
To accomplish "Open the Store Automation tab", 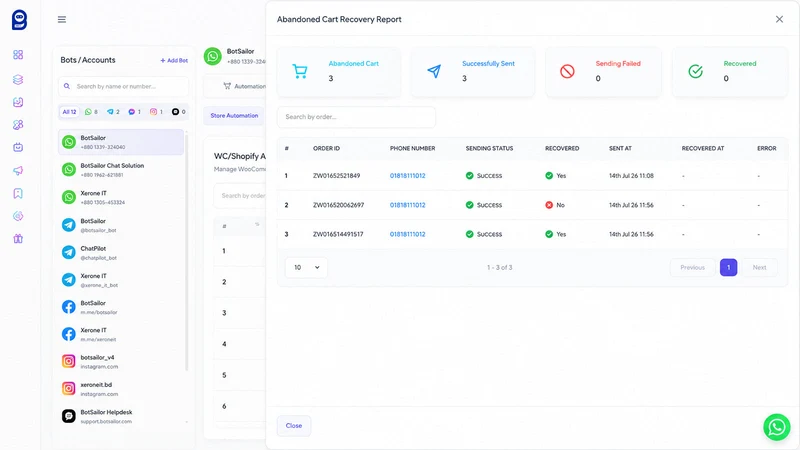I will 234,116.
